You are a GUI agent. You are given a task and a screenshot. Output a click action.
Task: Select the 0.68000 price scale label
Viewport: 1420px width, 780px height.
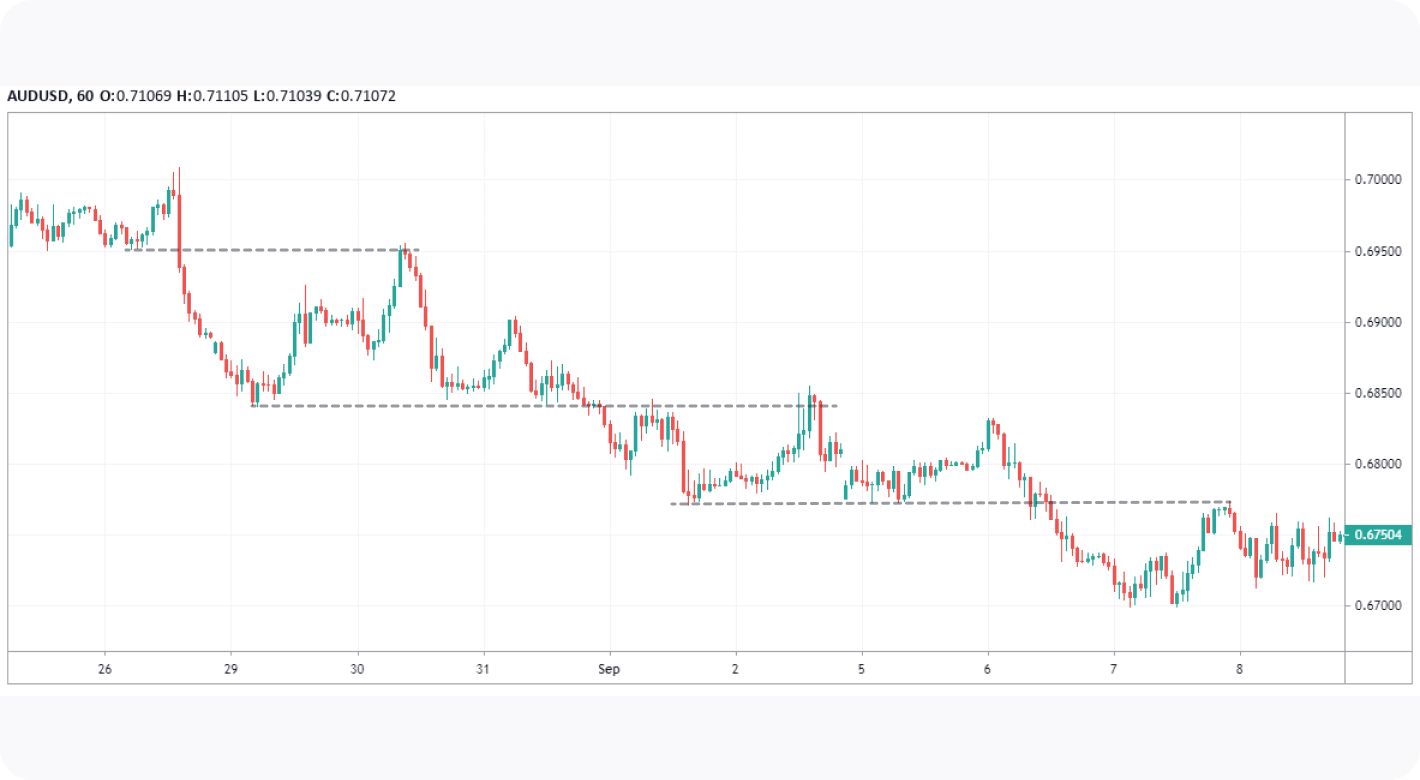click(x=1376, y=465)
